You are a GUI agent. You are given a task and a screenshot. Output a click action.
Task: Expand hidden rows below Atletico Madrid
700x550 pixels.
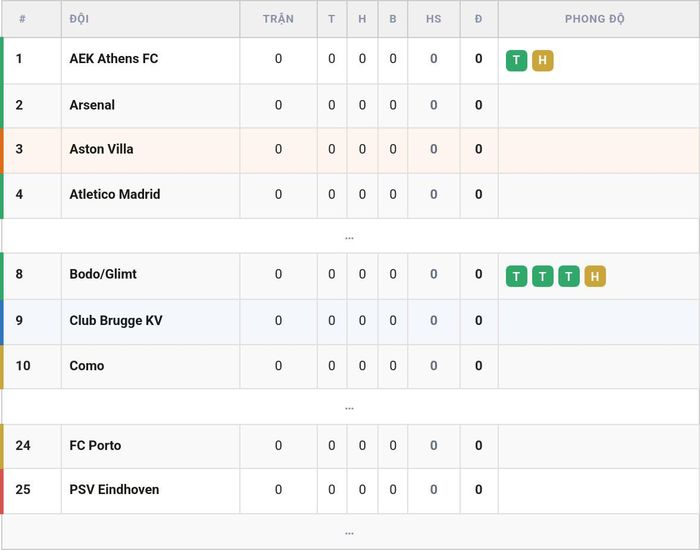pos(349,237)
